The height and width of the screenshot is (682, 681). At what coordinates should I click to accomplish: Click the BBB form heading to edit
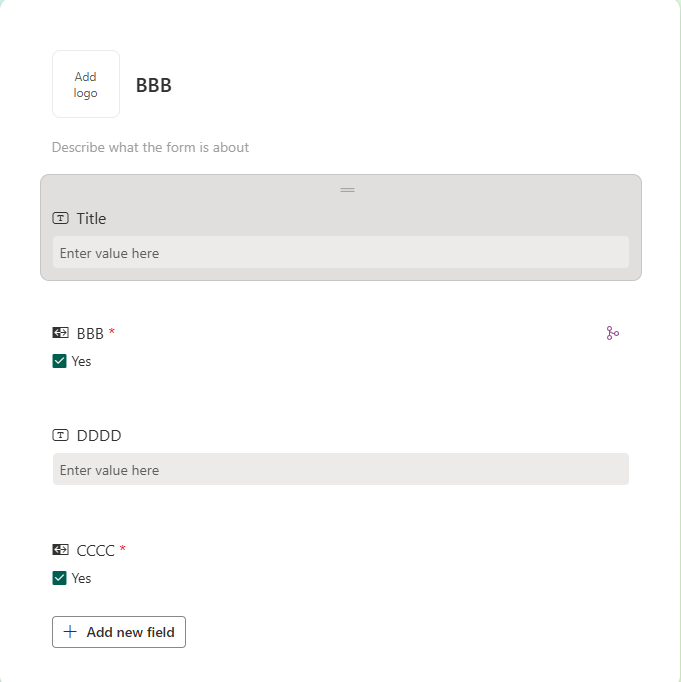coord(154,85)
